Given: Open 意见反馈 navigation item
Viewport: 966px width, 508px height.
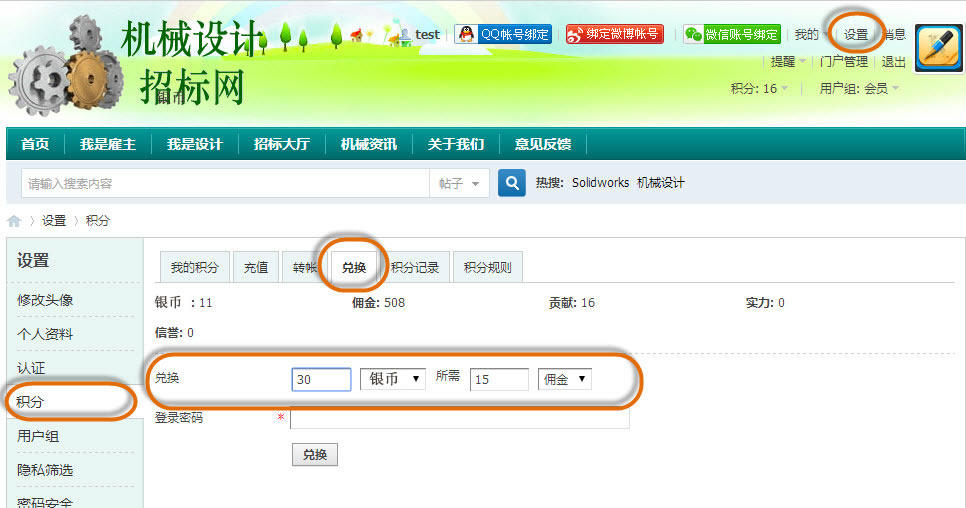Looking at the screenshot, I should [543, 144].
